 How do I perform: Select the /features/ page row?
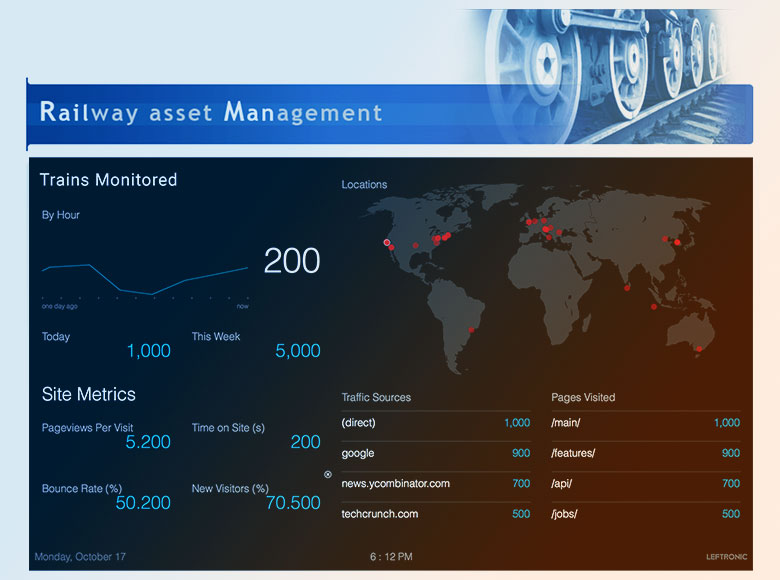click(x=646, y=453)
